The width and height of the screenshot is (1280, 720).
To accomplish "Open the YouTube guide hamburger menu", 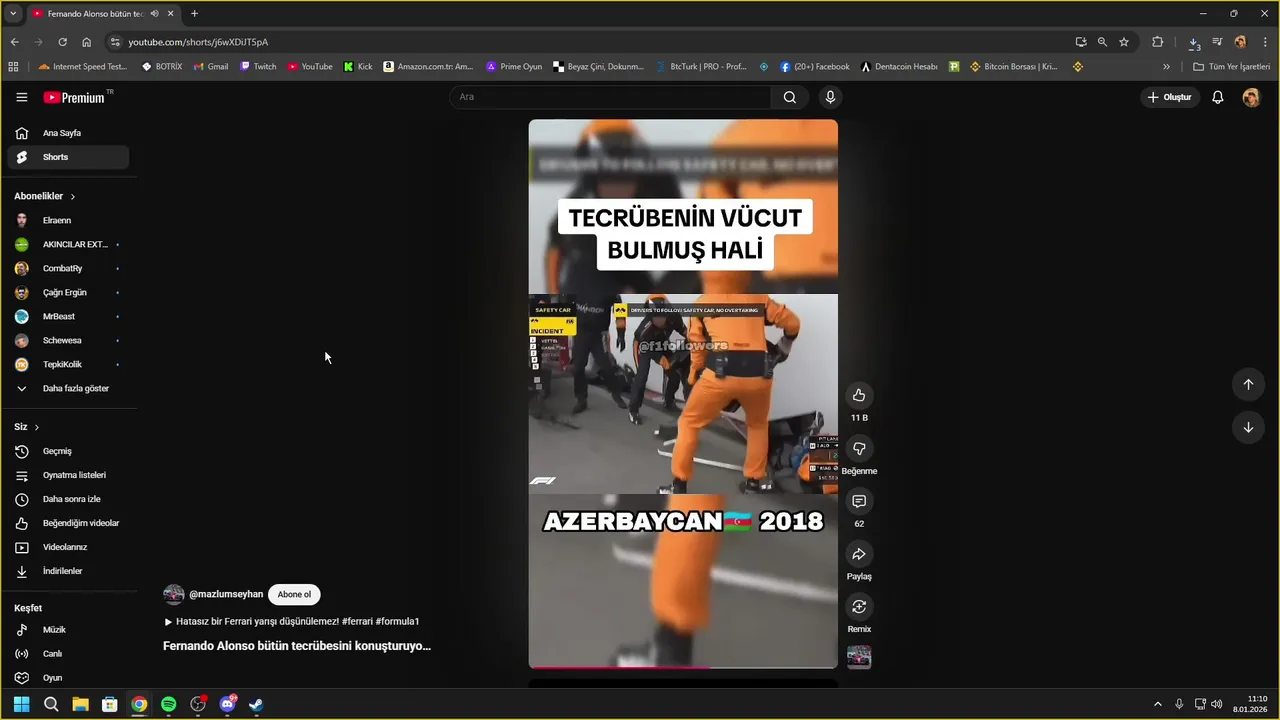I will pos(22,97).
